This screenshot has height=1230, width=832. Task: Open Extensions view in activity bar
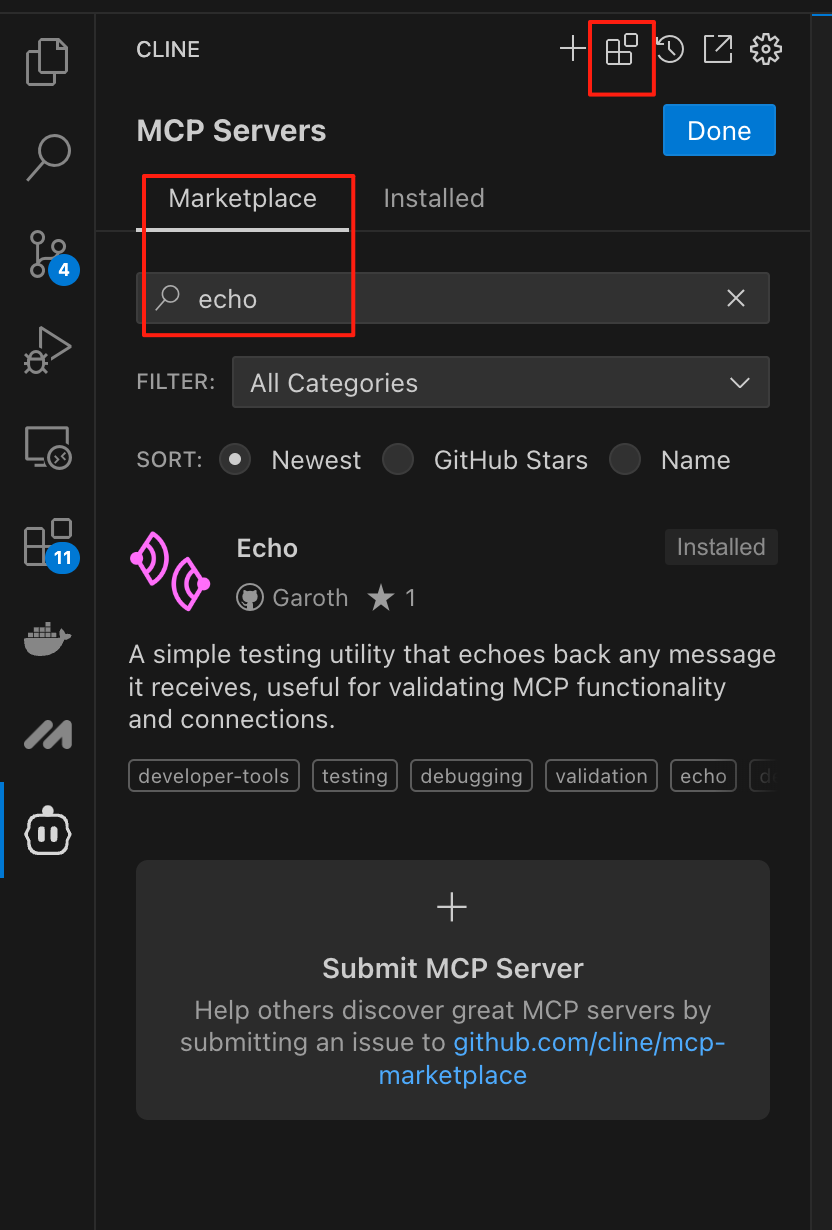pyautogui.click(x=48, y=543)
